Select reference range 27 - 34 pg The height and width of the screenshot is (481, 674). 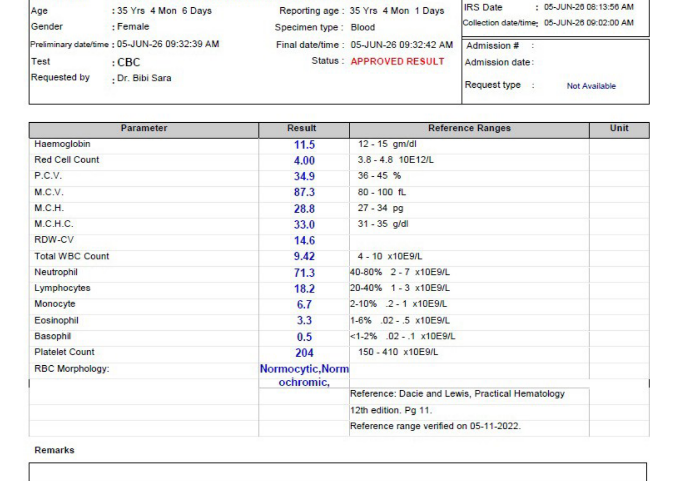pos(380,208)
